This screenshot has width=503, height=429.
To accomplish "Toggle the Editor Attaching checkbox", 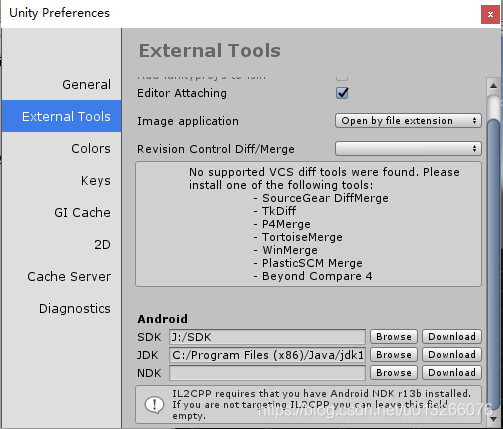I will (x=342, y=93).
